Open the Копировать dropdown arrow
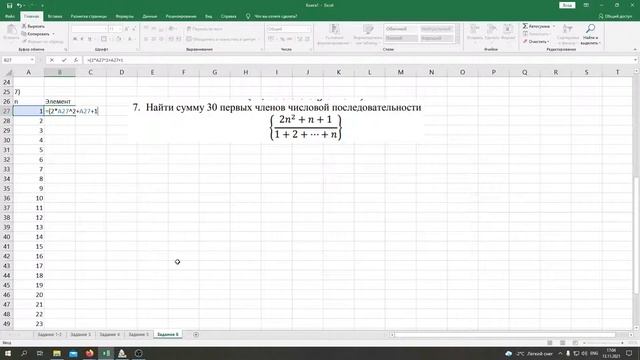Image resolution: width=640 pixels, height=360 pixels. click(53, 34)
